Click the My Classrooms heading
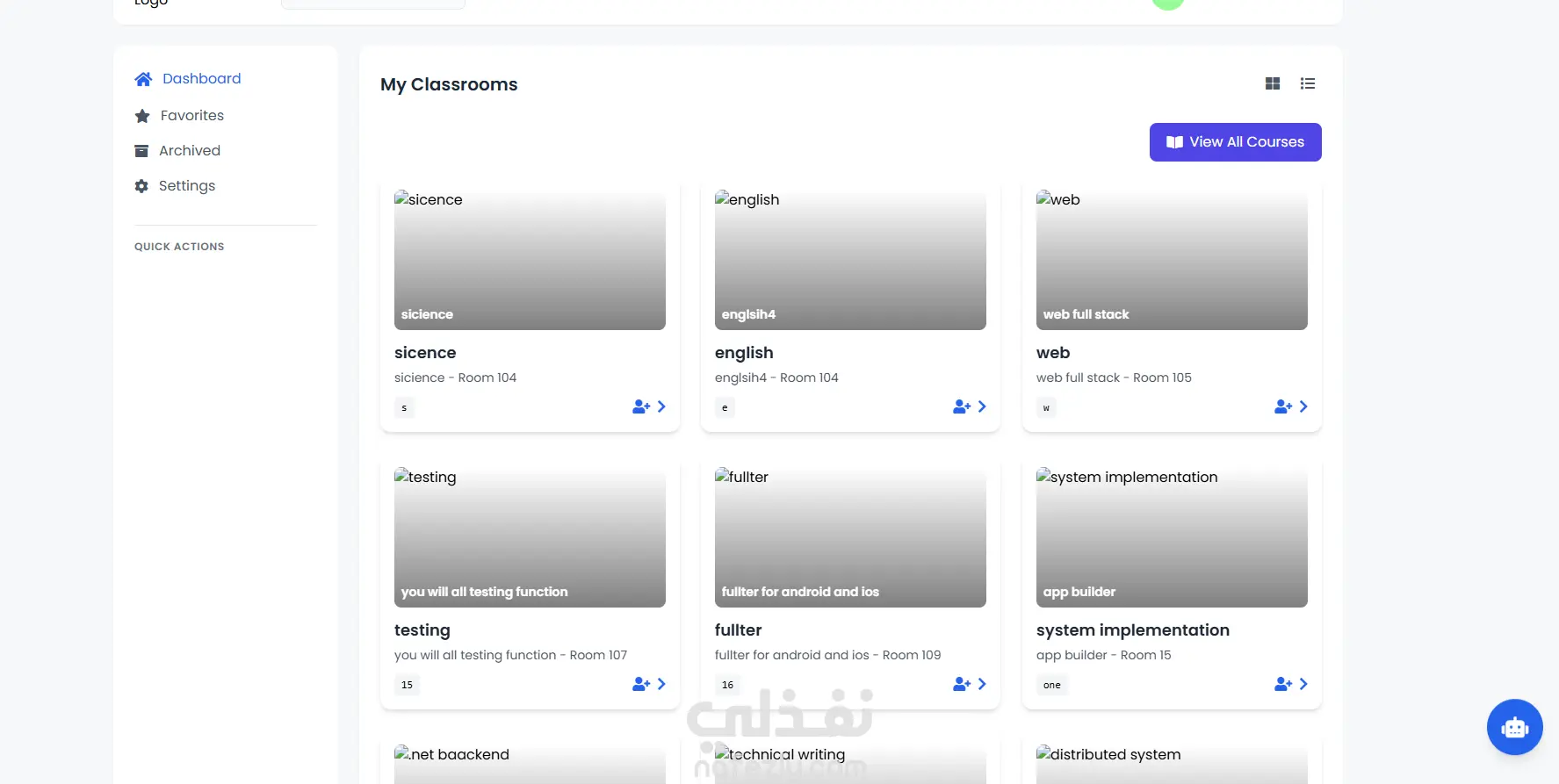Image resolution: width=1559 pixels, height=784 pixels. 449,84
